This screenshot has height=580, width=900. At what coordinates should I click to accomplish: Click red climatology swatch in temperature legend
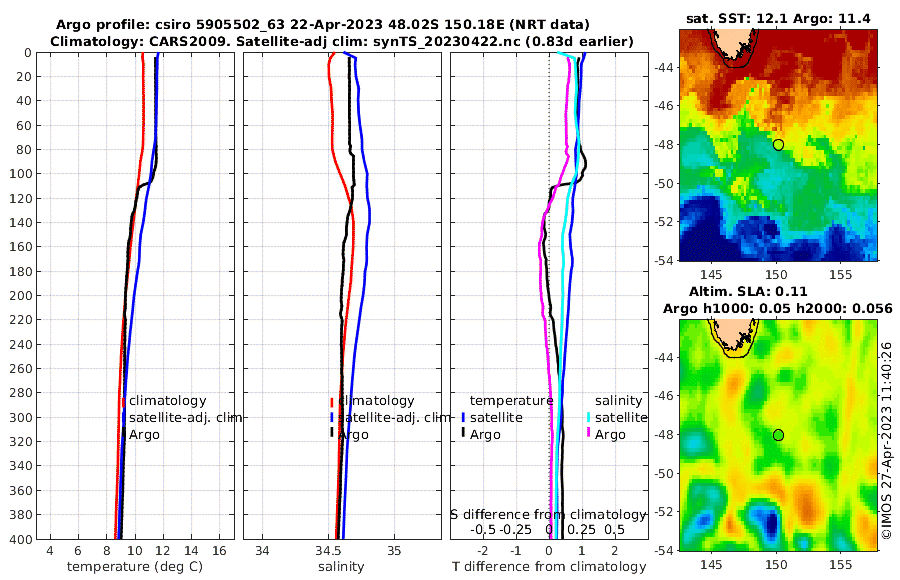click(x=123, y=401)
